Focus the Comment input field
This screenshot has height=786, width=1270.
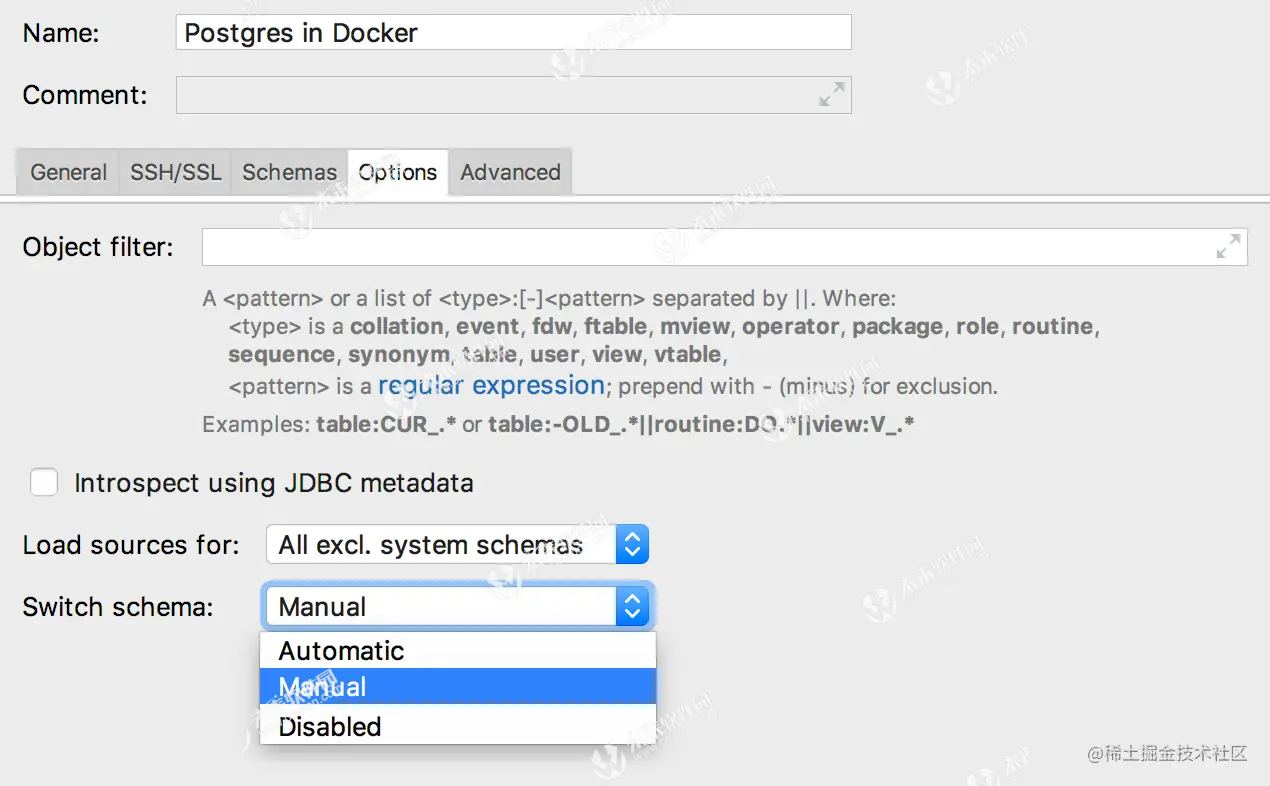tap(495, 95)
